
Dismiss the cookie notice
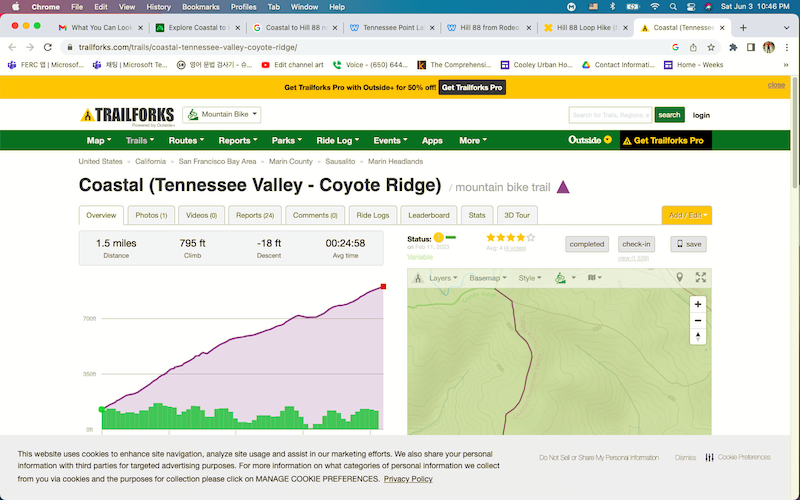pyautogui.click(x=685, y=458)
